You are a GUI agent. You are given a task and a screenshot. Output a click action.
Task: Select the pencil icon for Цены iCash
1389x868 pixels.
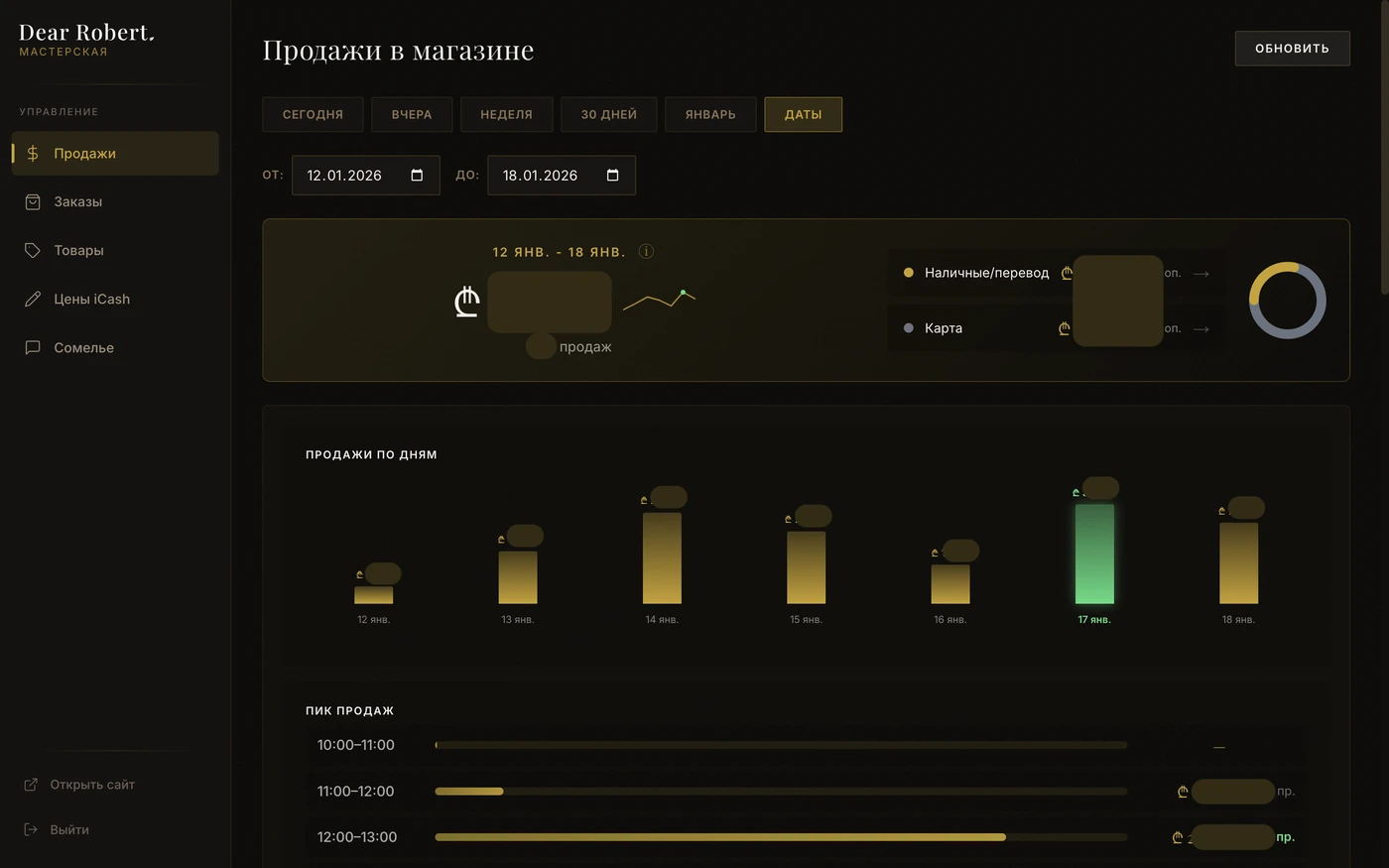coord(33,299)
